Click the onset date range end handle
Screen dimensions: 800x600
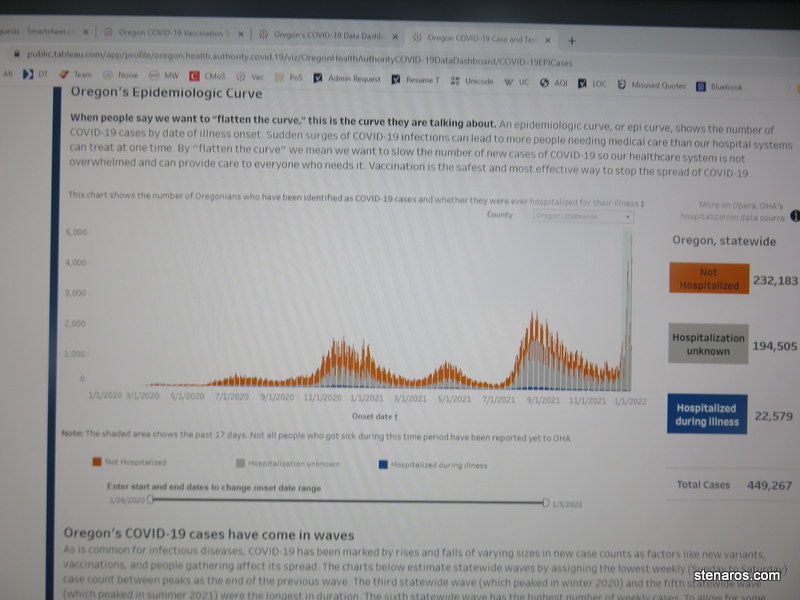[545, 503]
